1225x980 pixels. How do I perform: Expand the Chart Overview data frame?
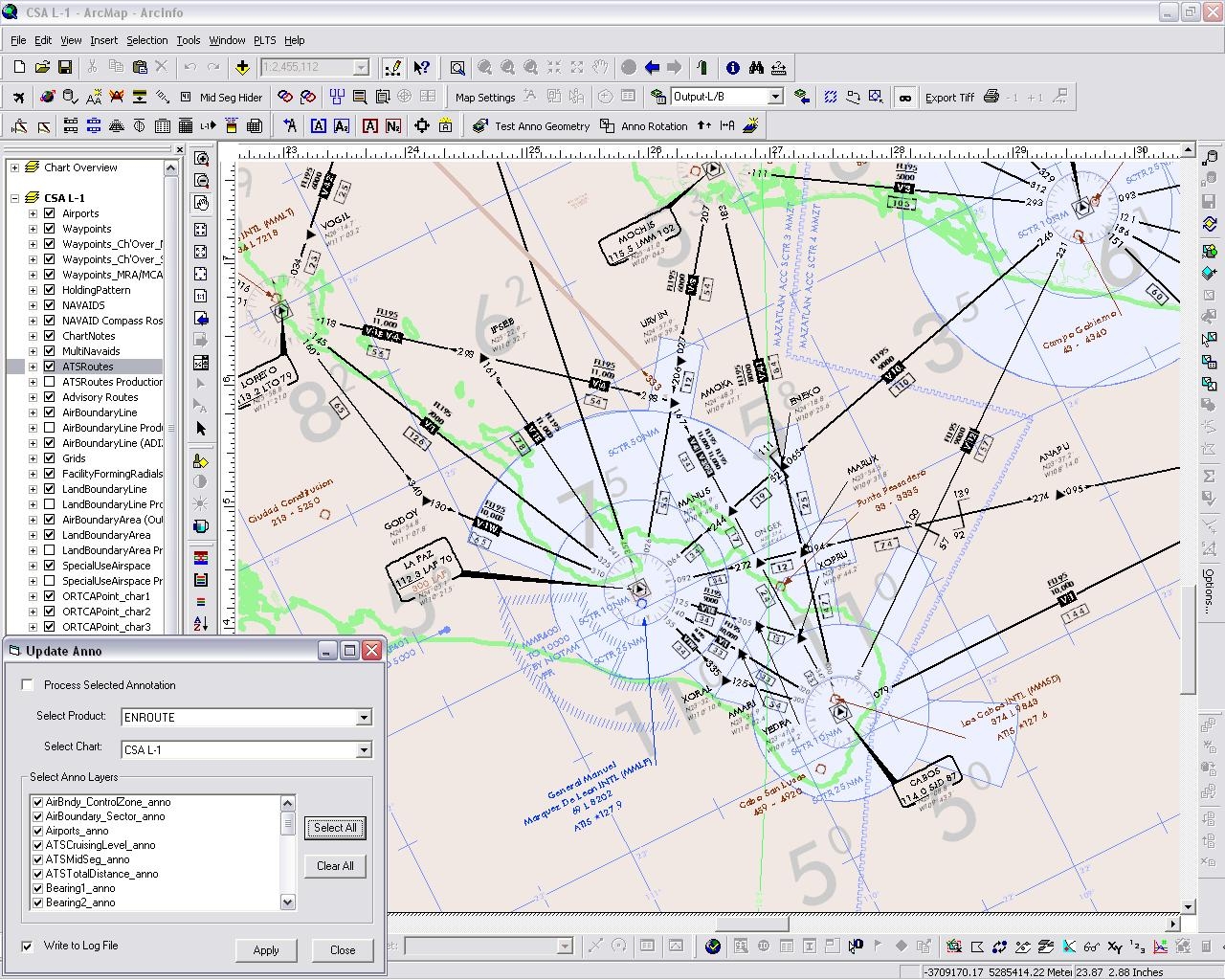click(x=15, y=167)
